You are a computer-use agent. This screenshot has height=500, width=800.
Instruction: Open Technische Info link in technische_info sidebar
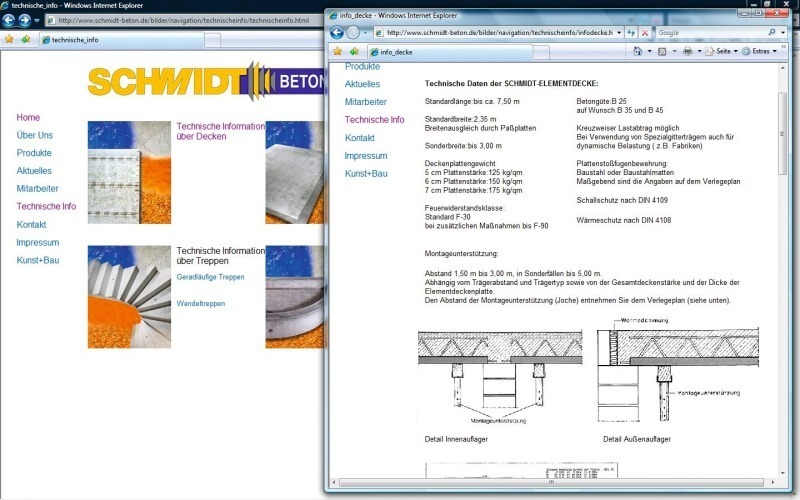coord(46,207)
